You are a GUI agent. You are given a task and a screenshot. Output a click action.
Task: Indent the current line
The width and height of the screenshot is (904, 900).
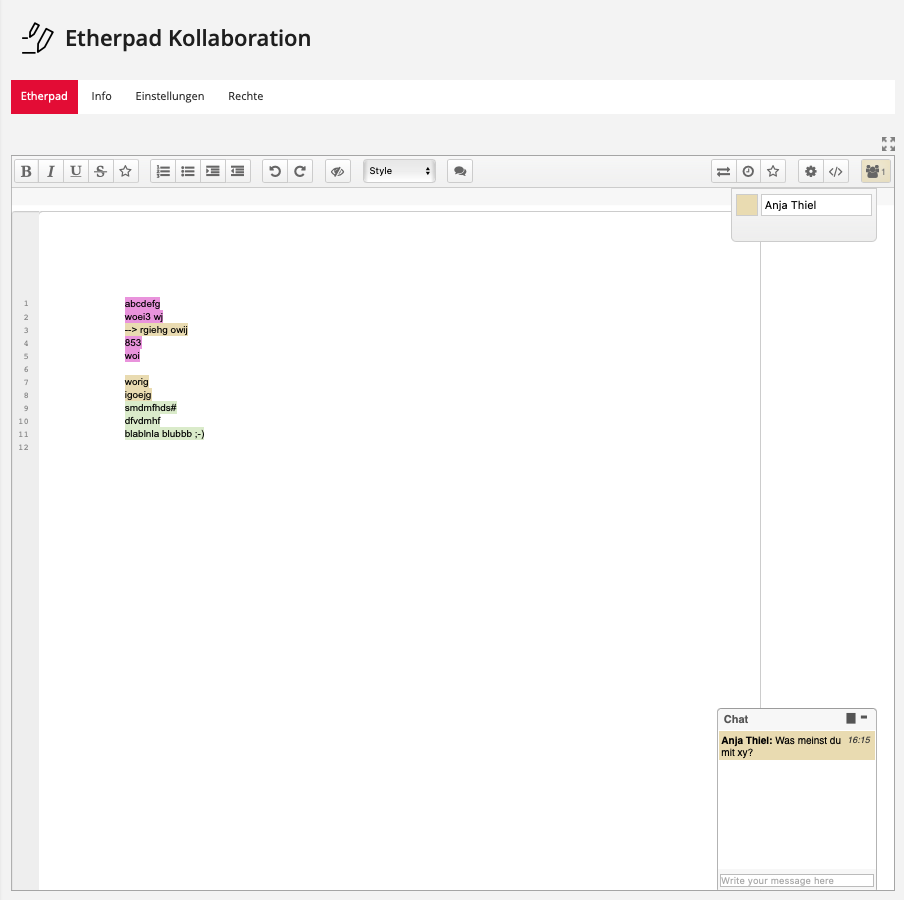tap(212, 171)
